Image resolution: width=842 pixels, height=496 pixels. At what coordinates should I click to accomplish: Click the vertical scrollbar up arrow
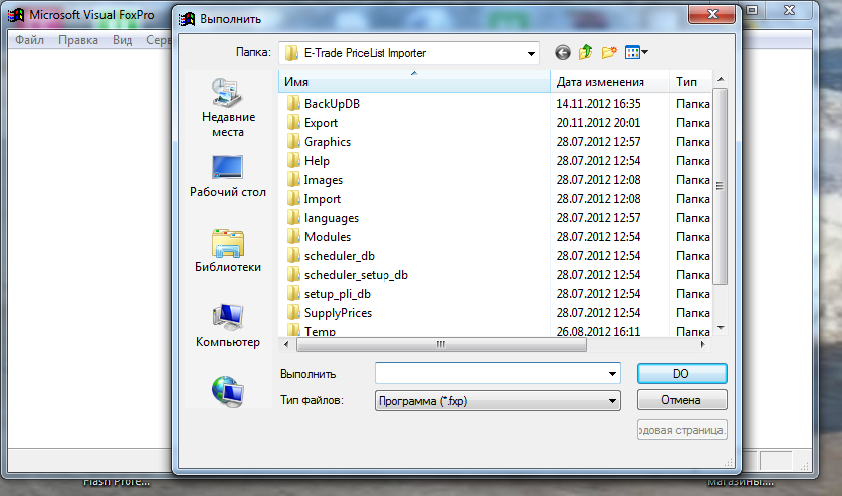tap(721, 79)
